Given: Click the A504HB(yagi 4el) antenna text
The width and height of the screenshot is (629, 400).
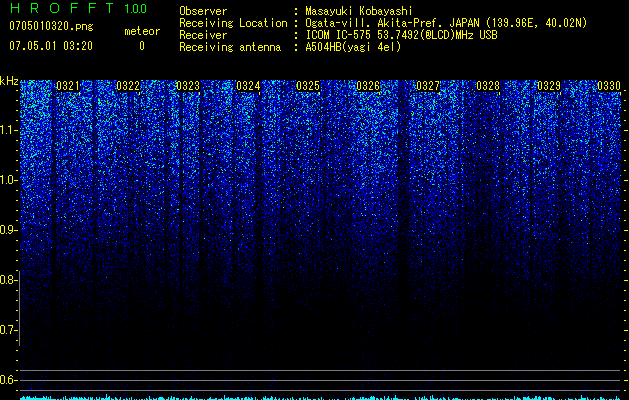Looking at the screenshot, I should click(353, 47).
